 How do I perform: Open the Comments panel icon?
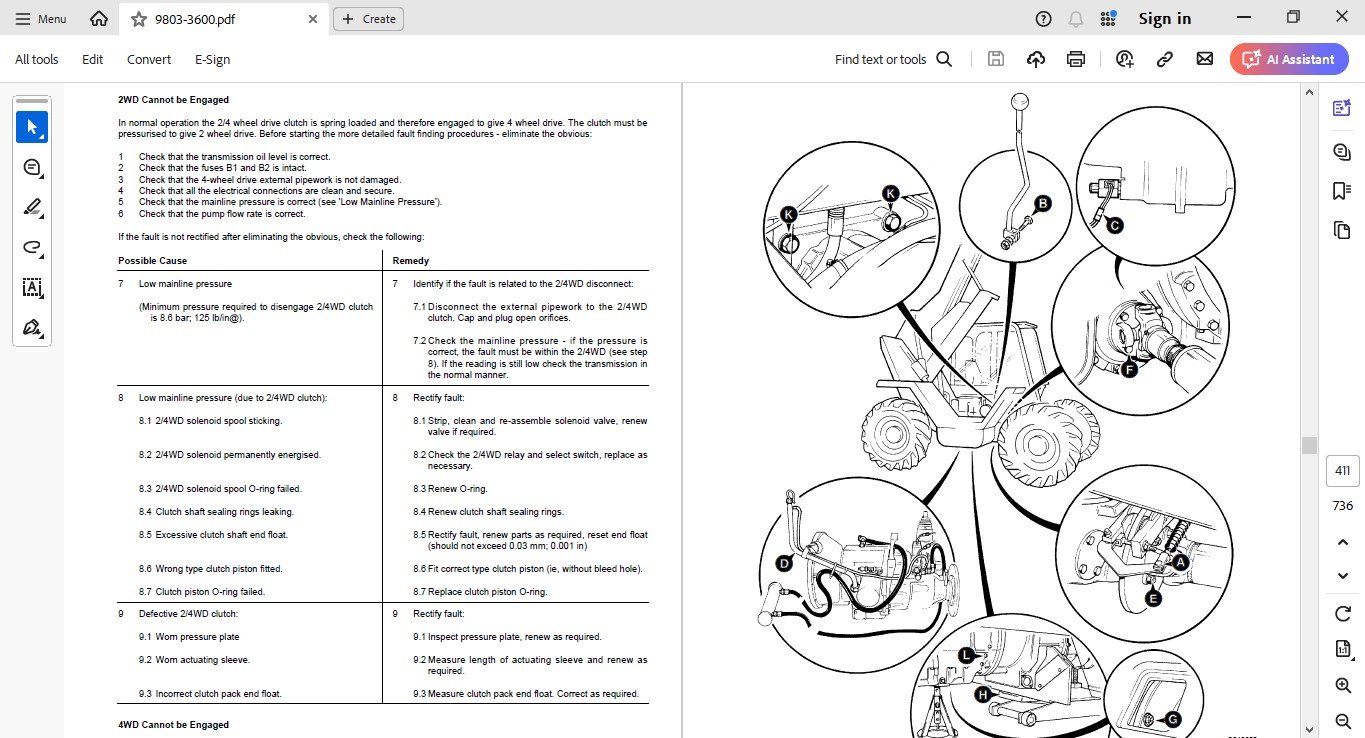(1342, 151)
